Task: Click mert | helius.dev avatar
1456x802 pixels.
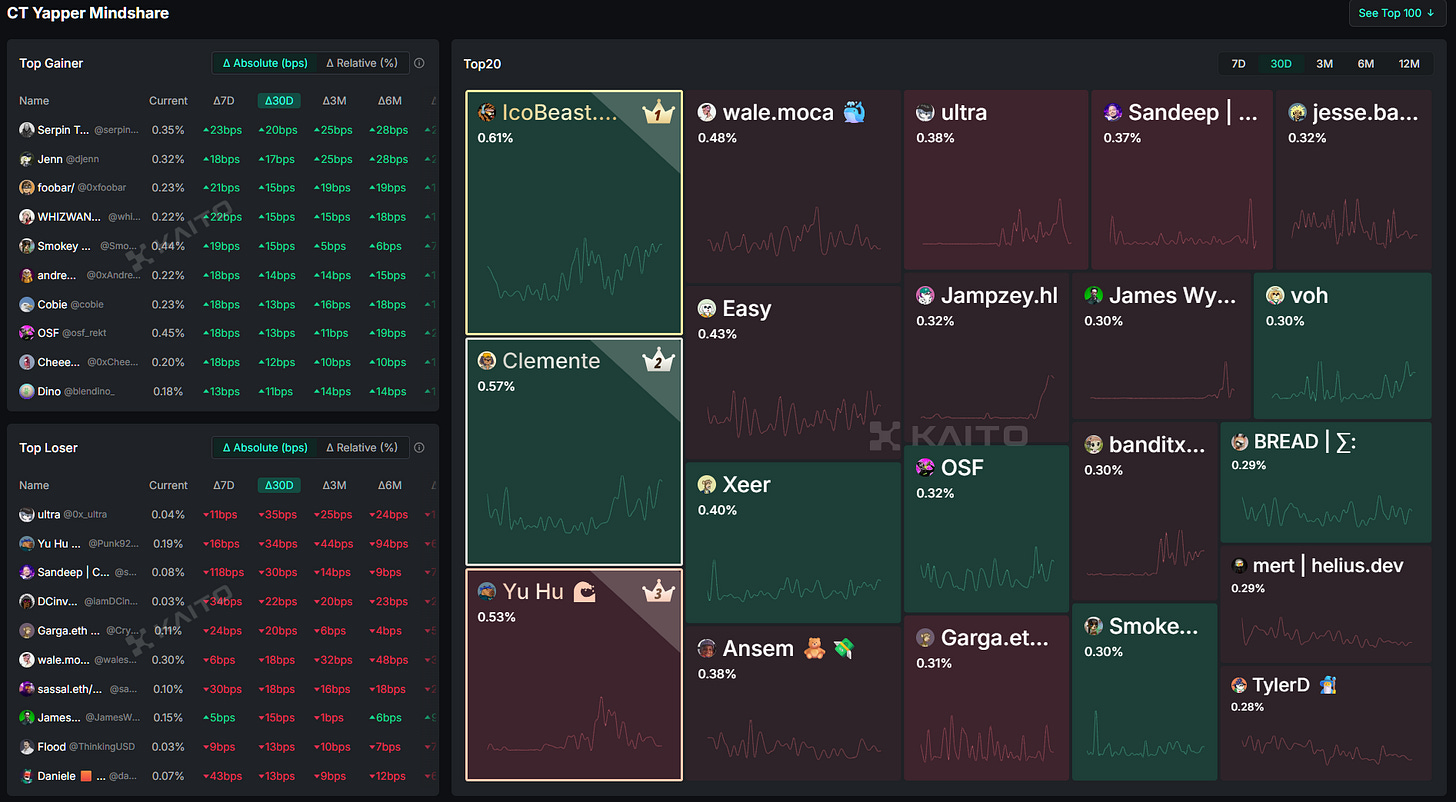Action: point(1240,566)
